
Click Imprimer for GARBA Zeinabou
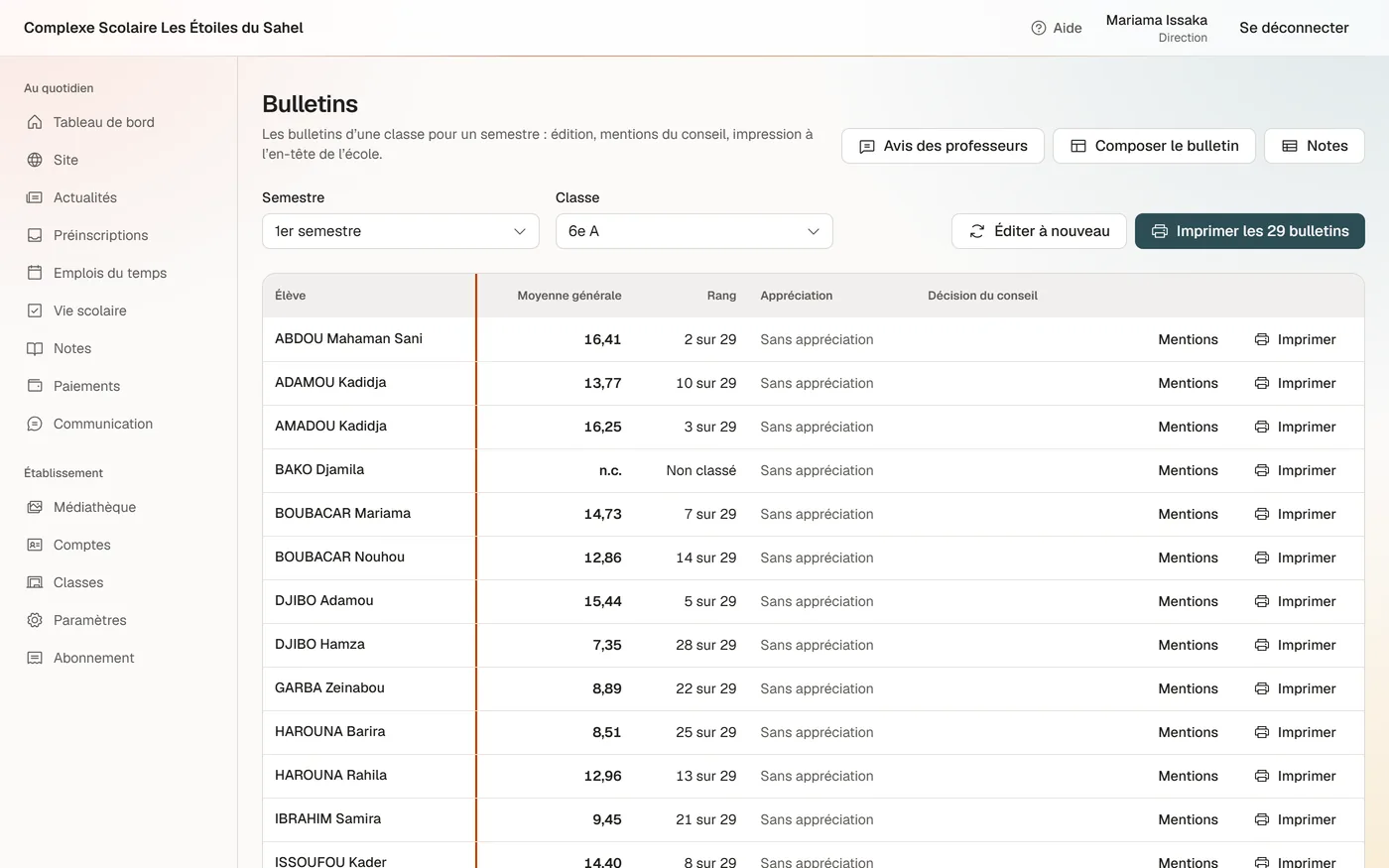[1296, 688]
